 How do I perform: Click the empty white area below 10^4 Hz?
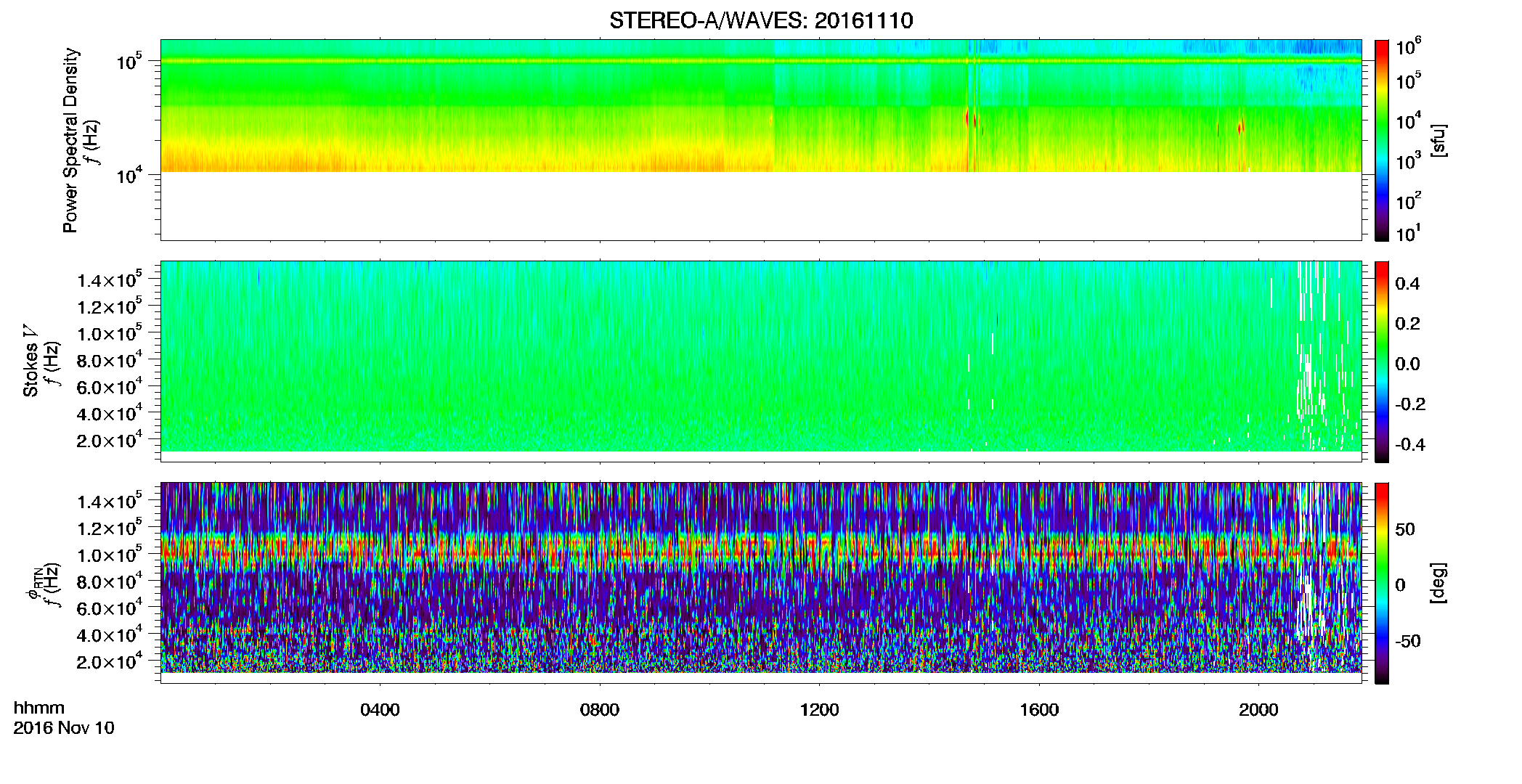tap(760, 206)
